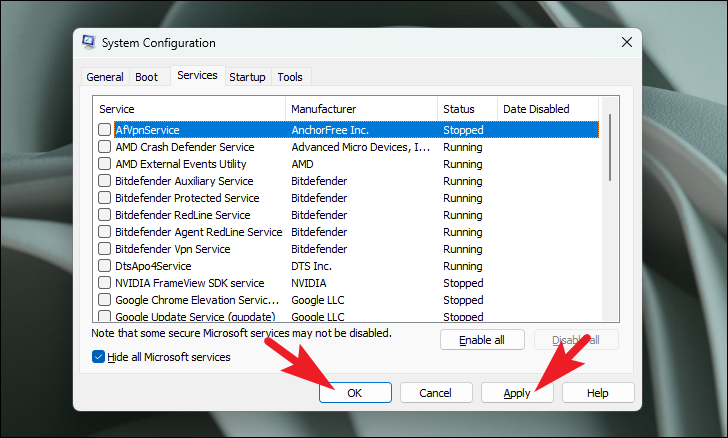Go to the Startup tab
The height and width of the screenshot is (438, 728).
(247, 77)
